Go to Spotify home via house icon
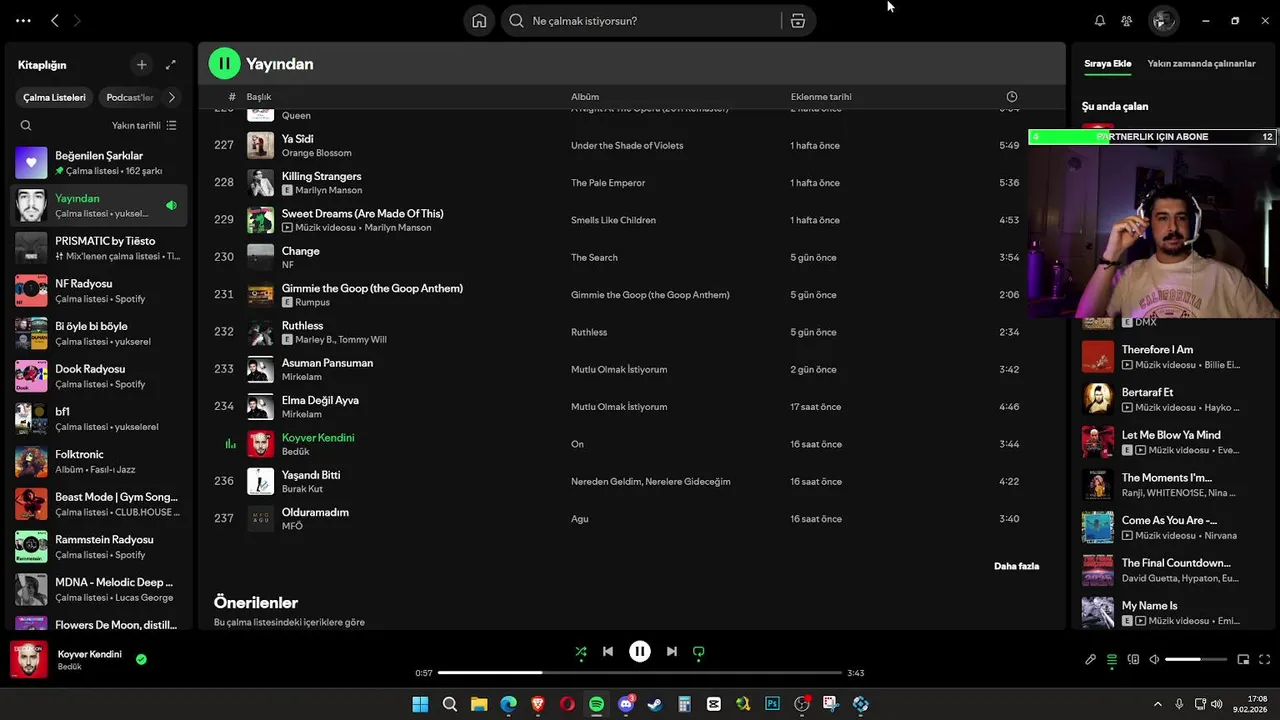This screenshot has width=1280, height=720. (x=479, y=21)
